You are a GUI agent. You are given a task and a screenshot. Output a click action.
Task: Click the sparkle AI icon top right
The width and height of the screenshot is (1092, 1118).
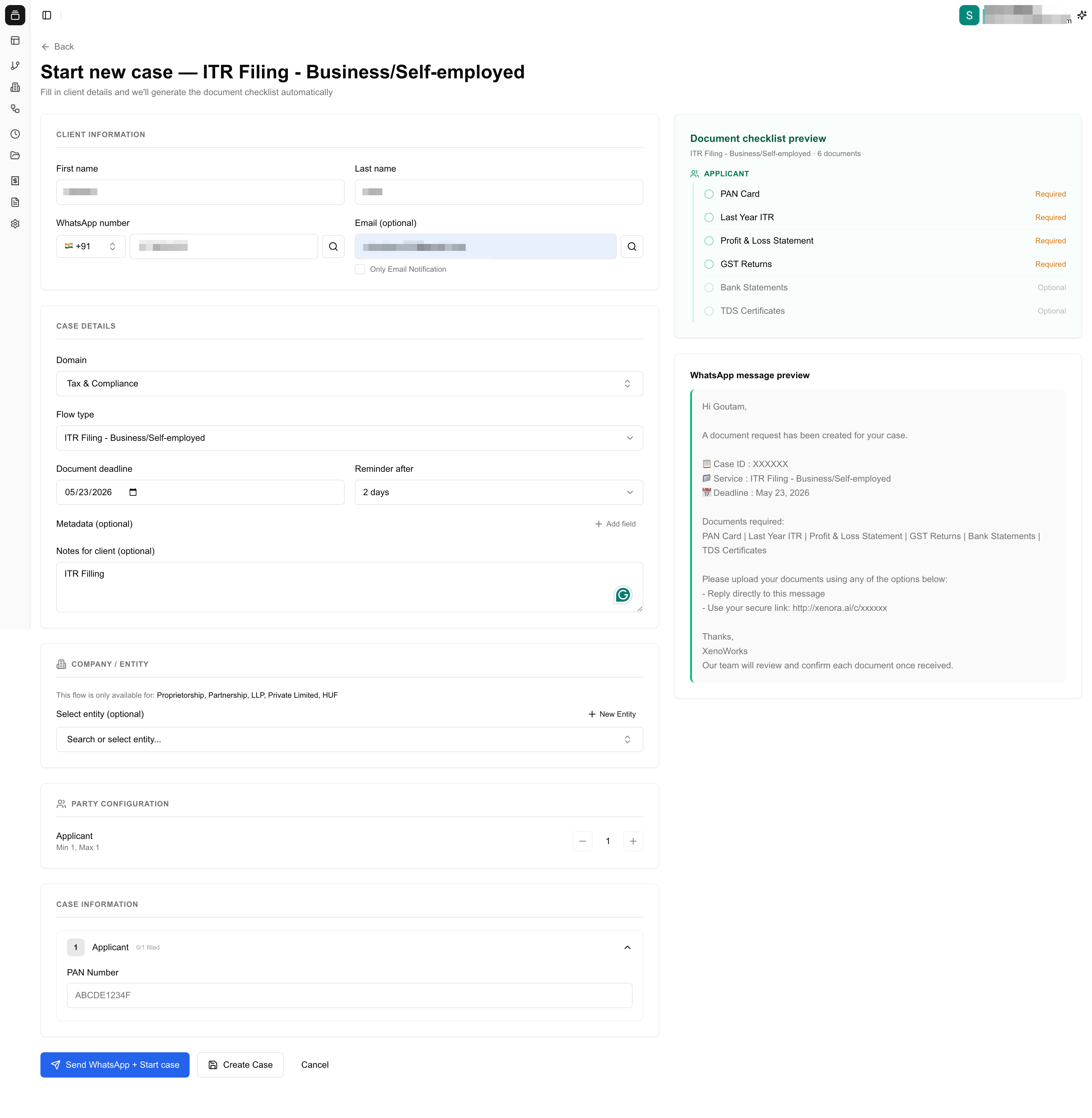[x=1081, y=15]
